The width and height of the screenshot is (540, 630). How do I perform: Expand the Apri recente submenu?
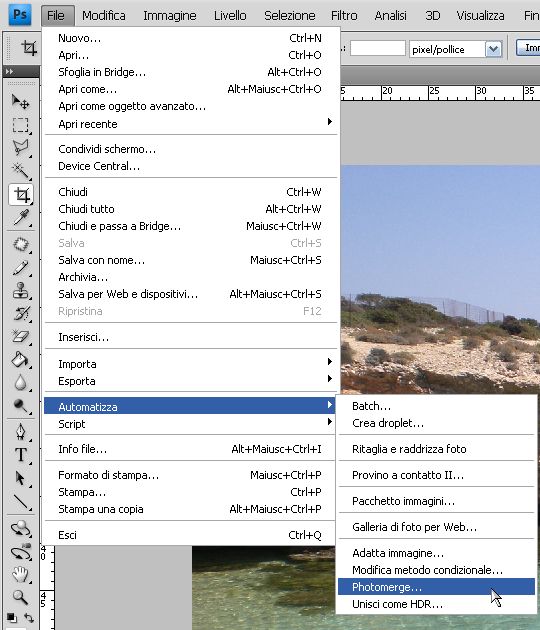click(x=191, y=124)
